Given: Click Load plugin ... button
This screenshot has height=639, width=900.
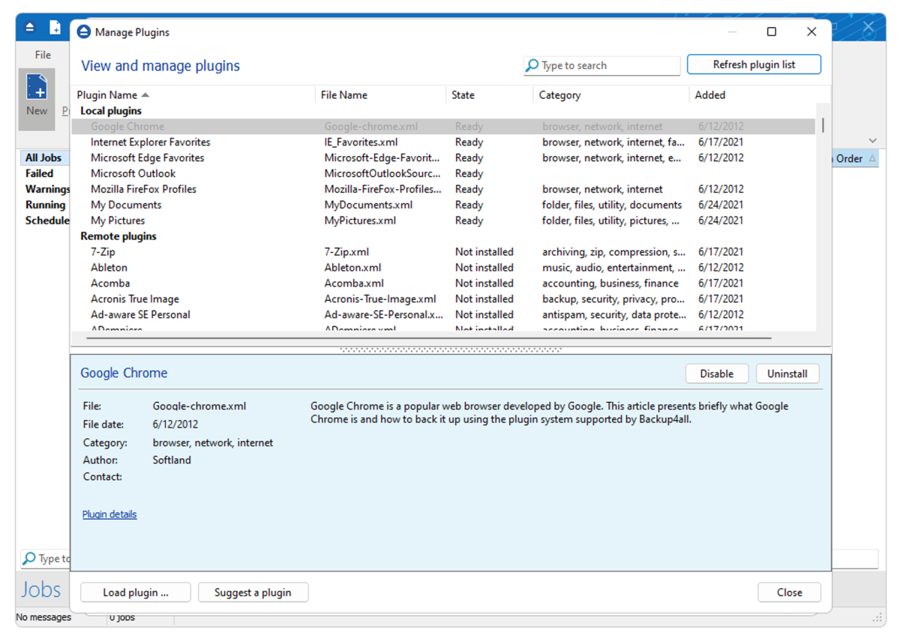Looking at the screenshot, I should [135, 592].
